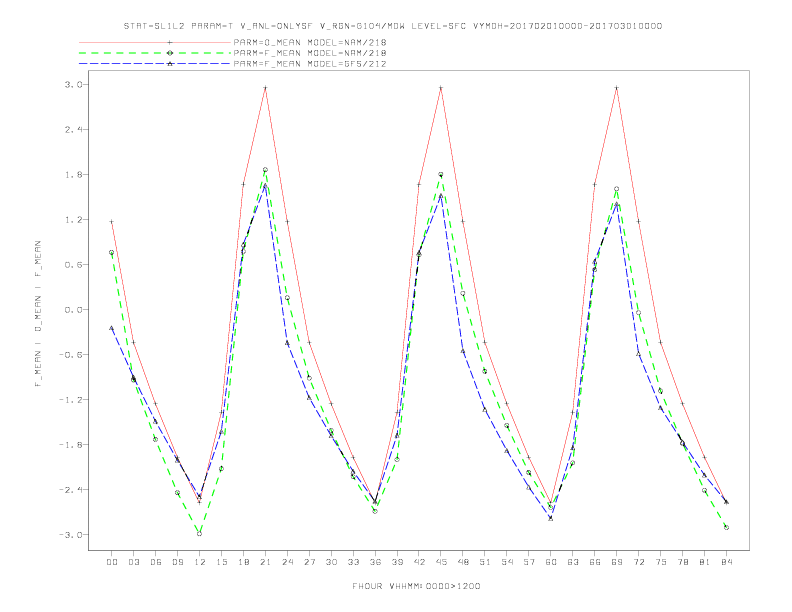This screenshot has height=612, width=792.
Task: Click x-axis tick label 00
Action: pyautogui.click(x=112, y=562)
